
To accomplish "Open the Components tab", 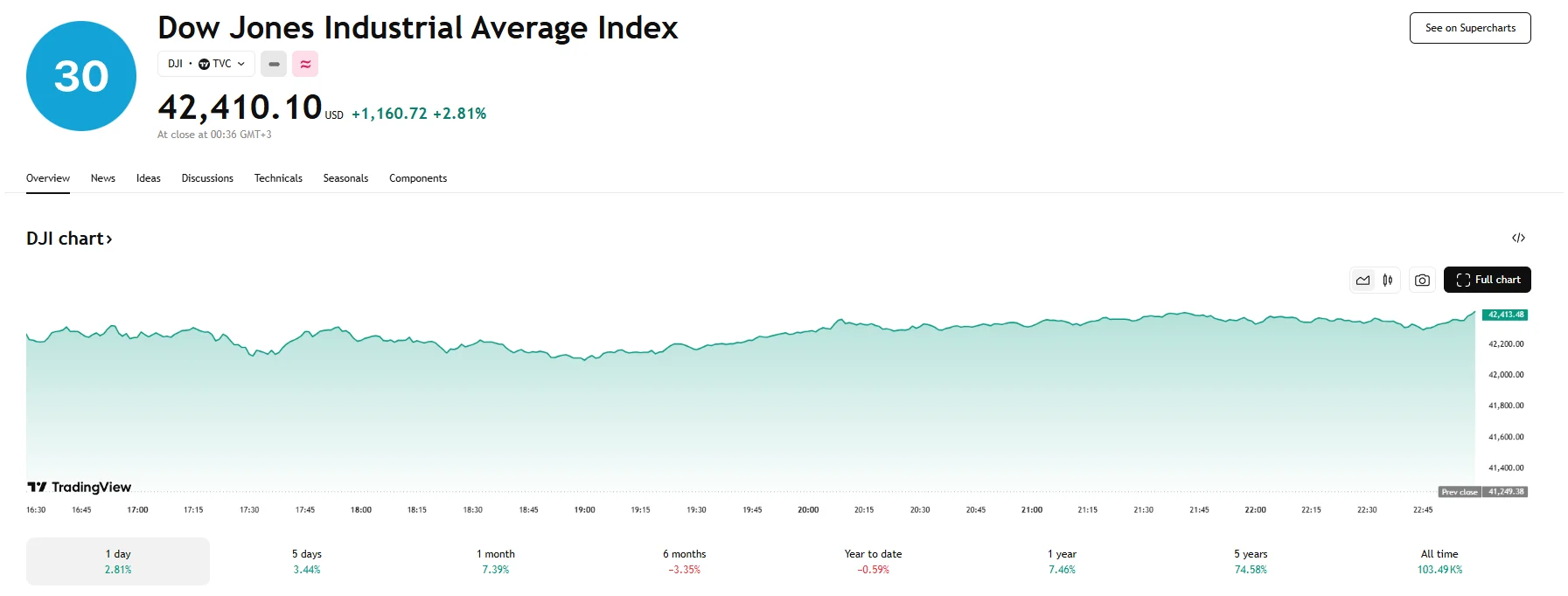I will (x=418, y=178).
